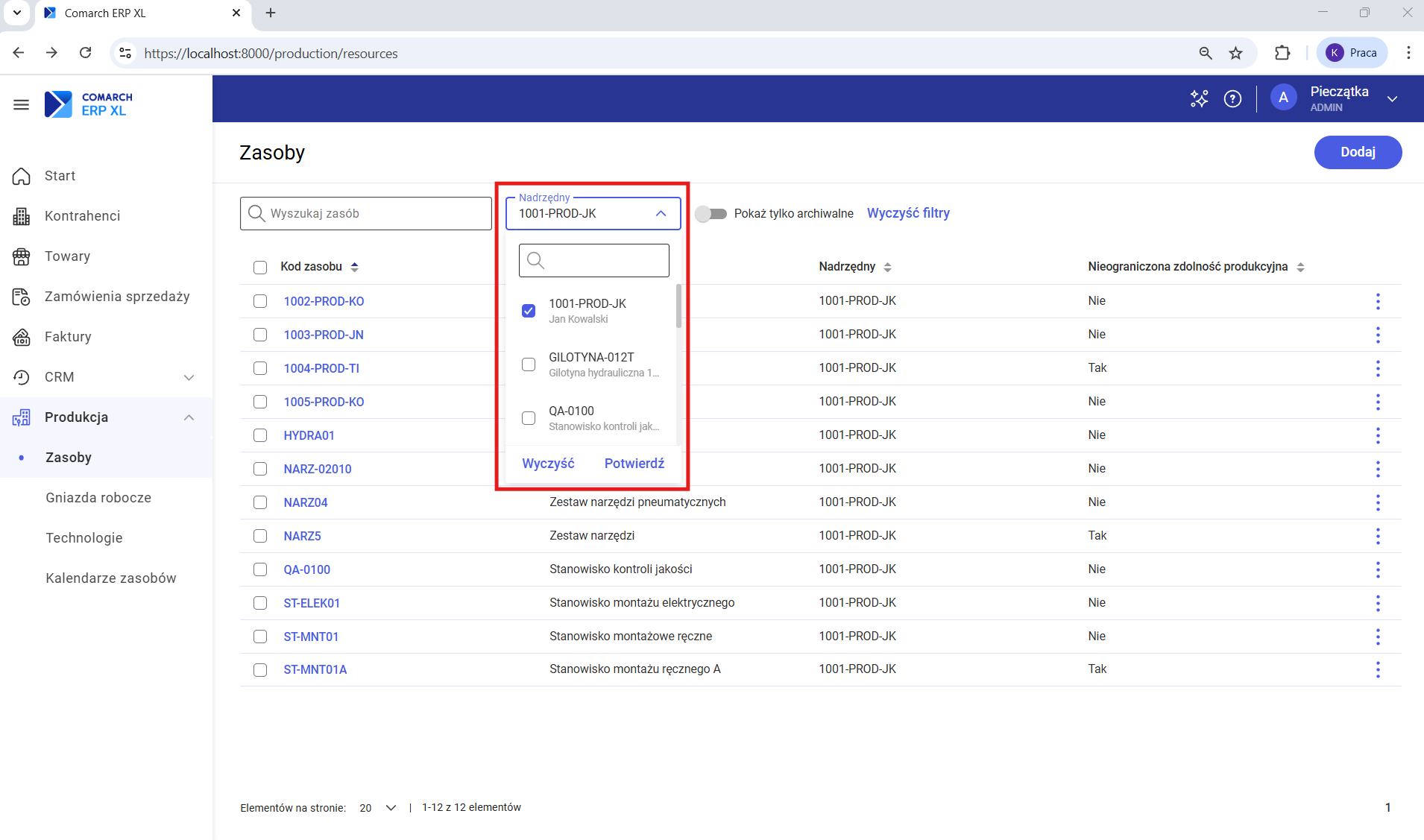Viewport: 1424px width, 840px height.
Task: Open Kalendarze zasobów menu item
Action: 111,578
